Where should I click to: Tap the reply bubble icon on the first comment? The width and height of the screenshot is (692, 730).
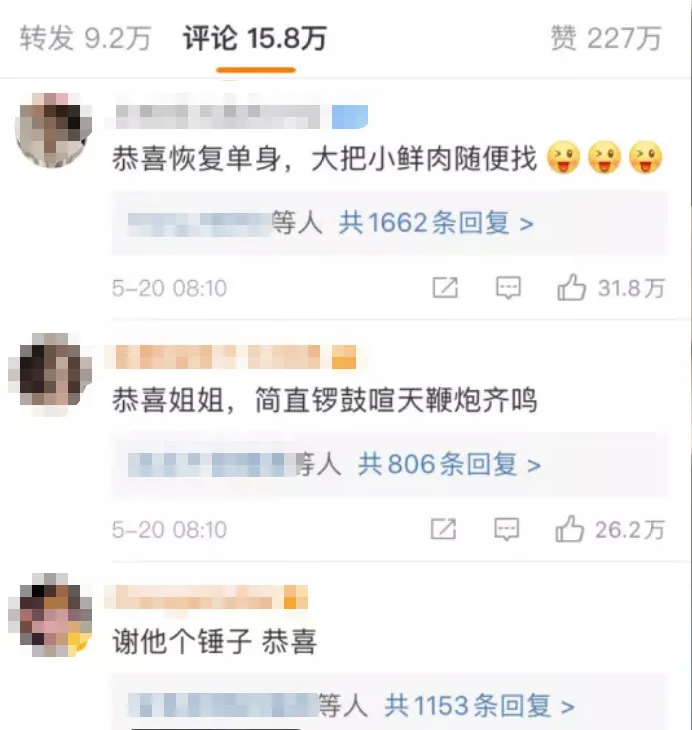point(508,288)
